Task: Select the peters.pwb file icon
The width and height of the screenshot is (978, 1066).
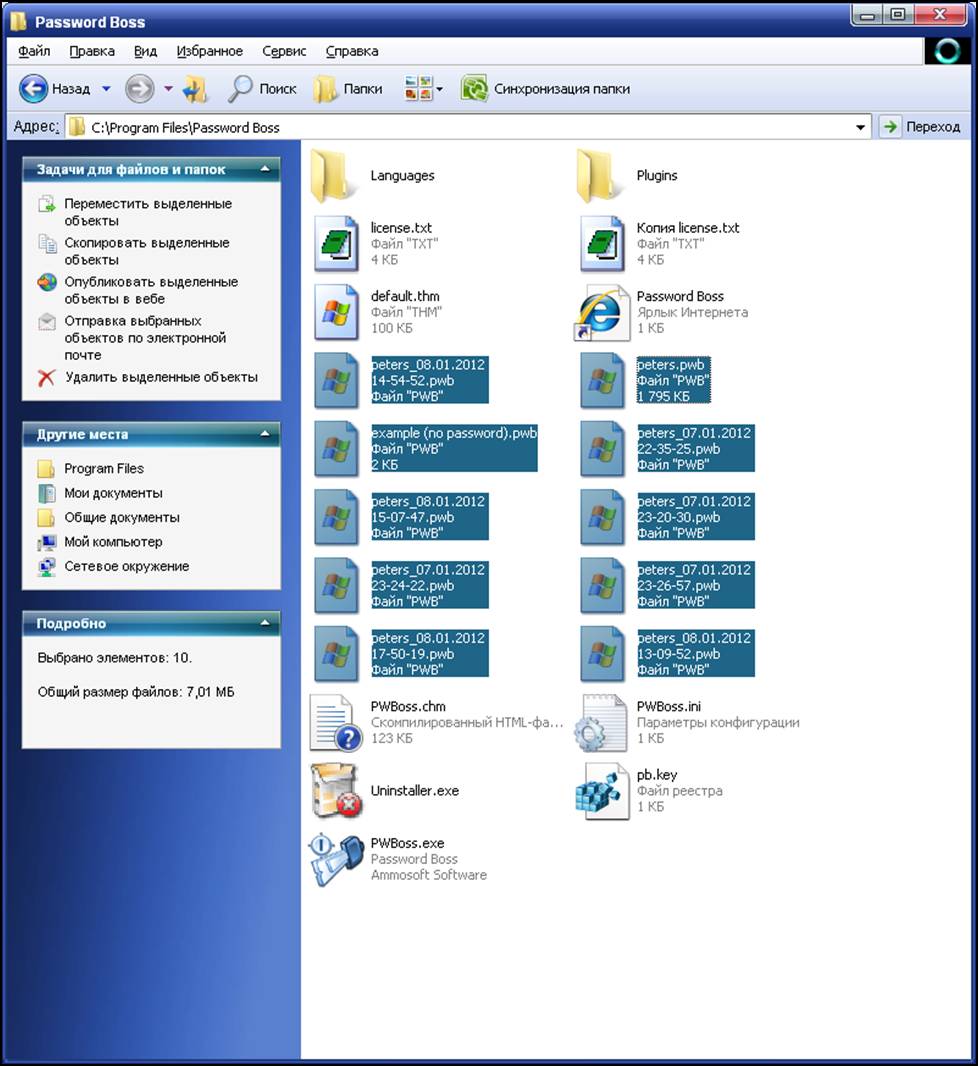Action: (602, 381)
